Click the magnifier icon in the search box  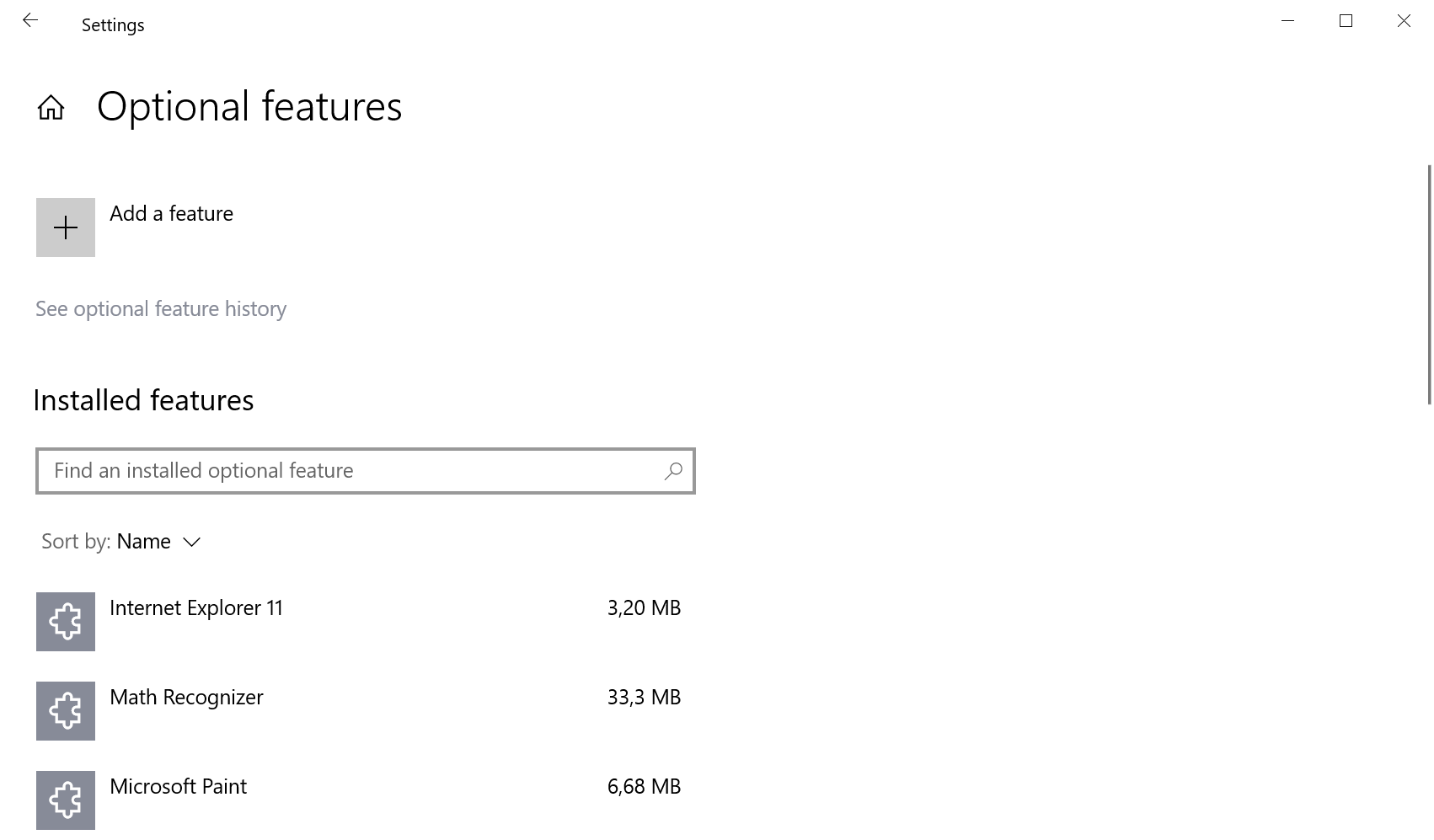click(673, 471)
